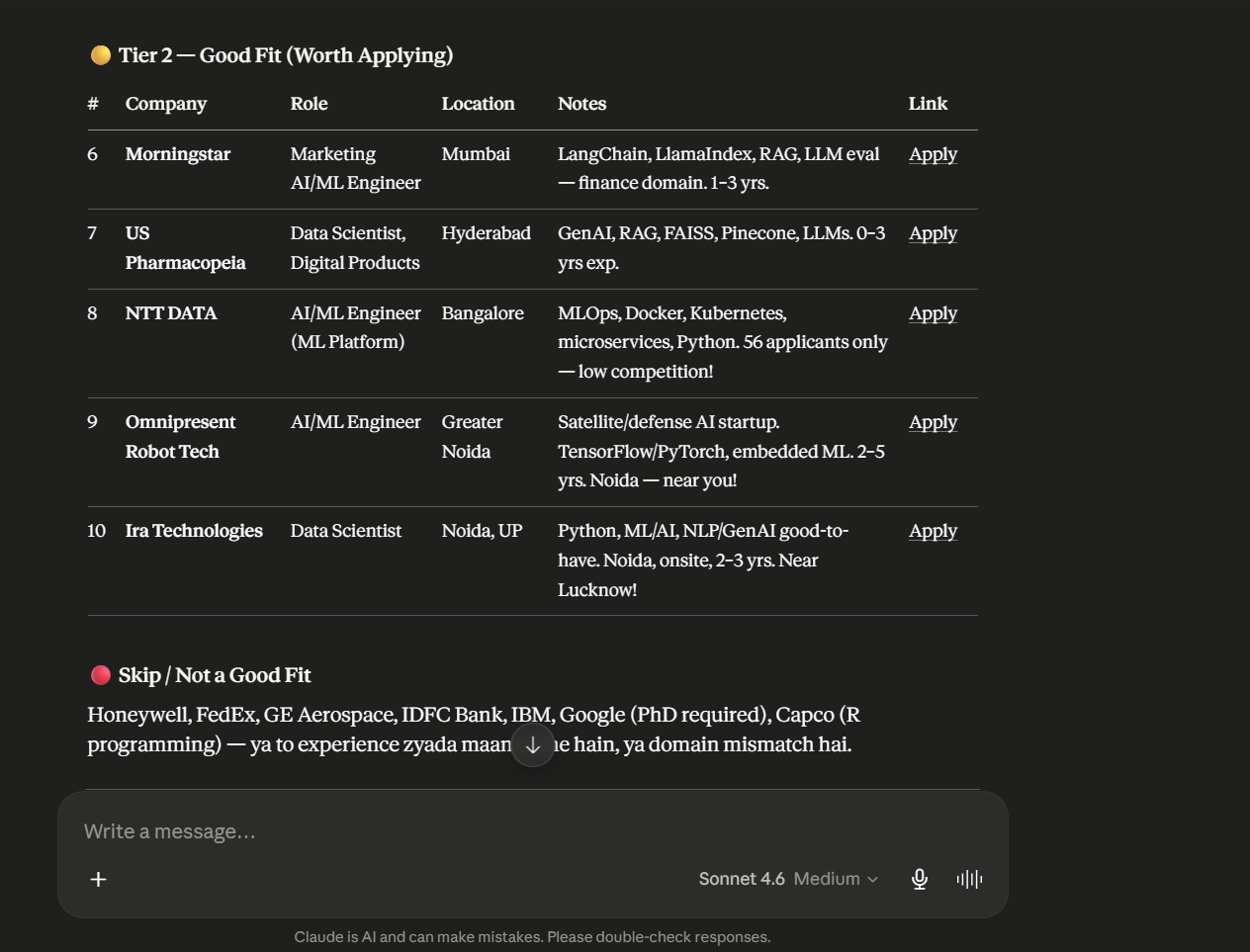Click the LangChain, LlamaIndex notes for Morningstar
This screenshot has width=1250, height=952.
point(719,168)
